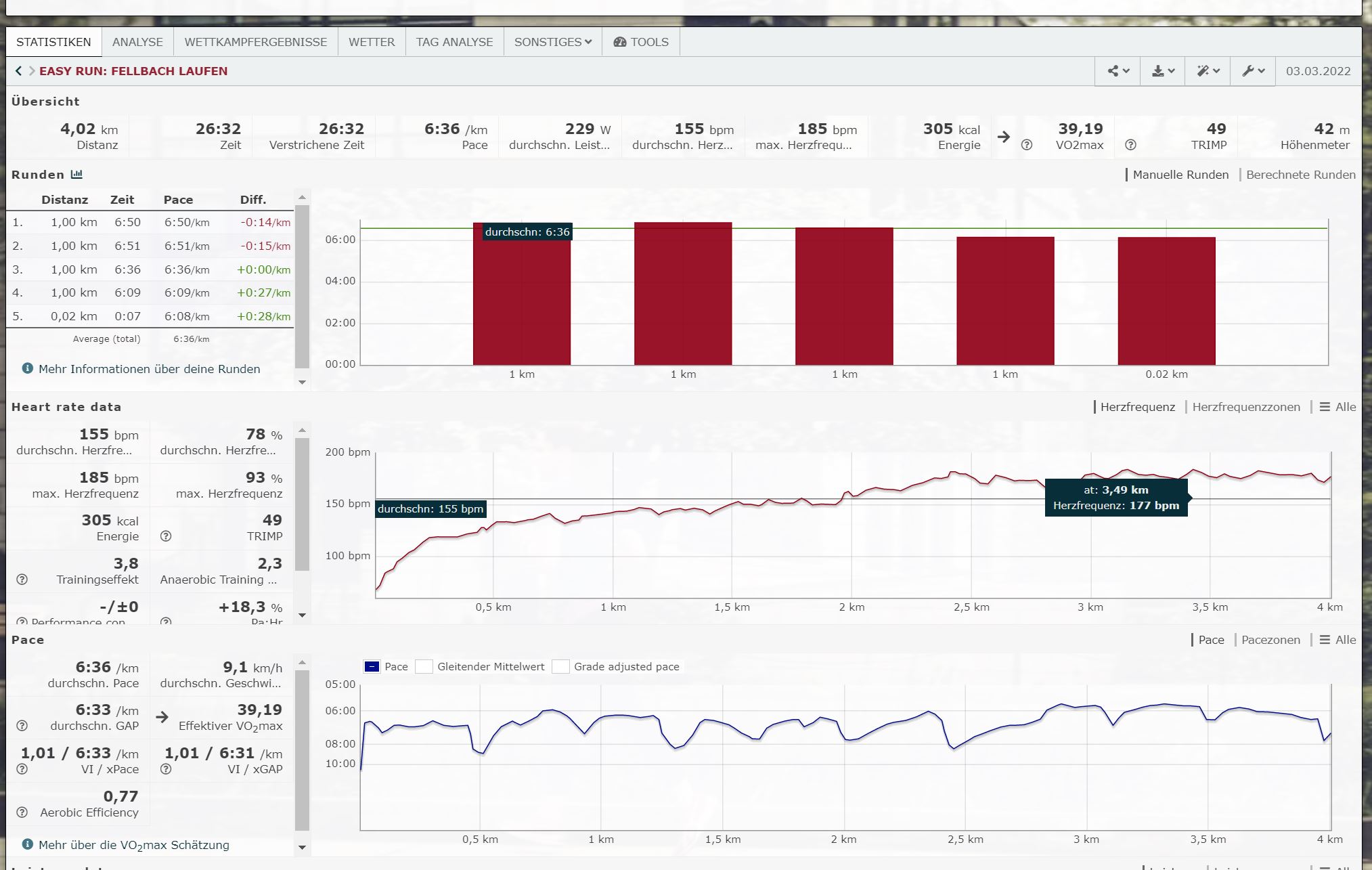Image resolution: width=1372 pixels, height=870 pixels.
Task: Toggle the Pace series checkbox in legend
Action: coord(372,667)
